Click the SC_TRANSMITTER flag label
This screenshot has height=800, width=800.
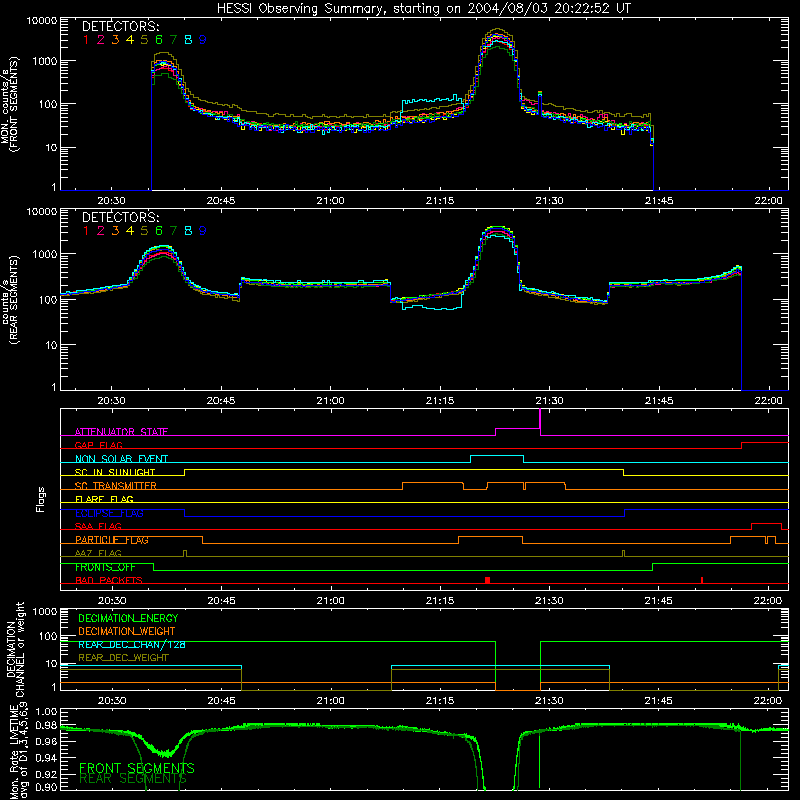click(x=116, y=486)
